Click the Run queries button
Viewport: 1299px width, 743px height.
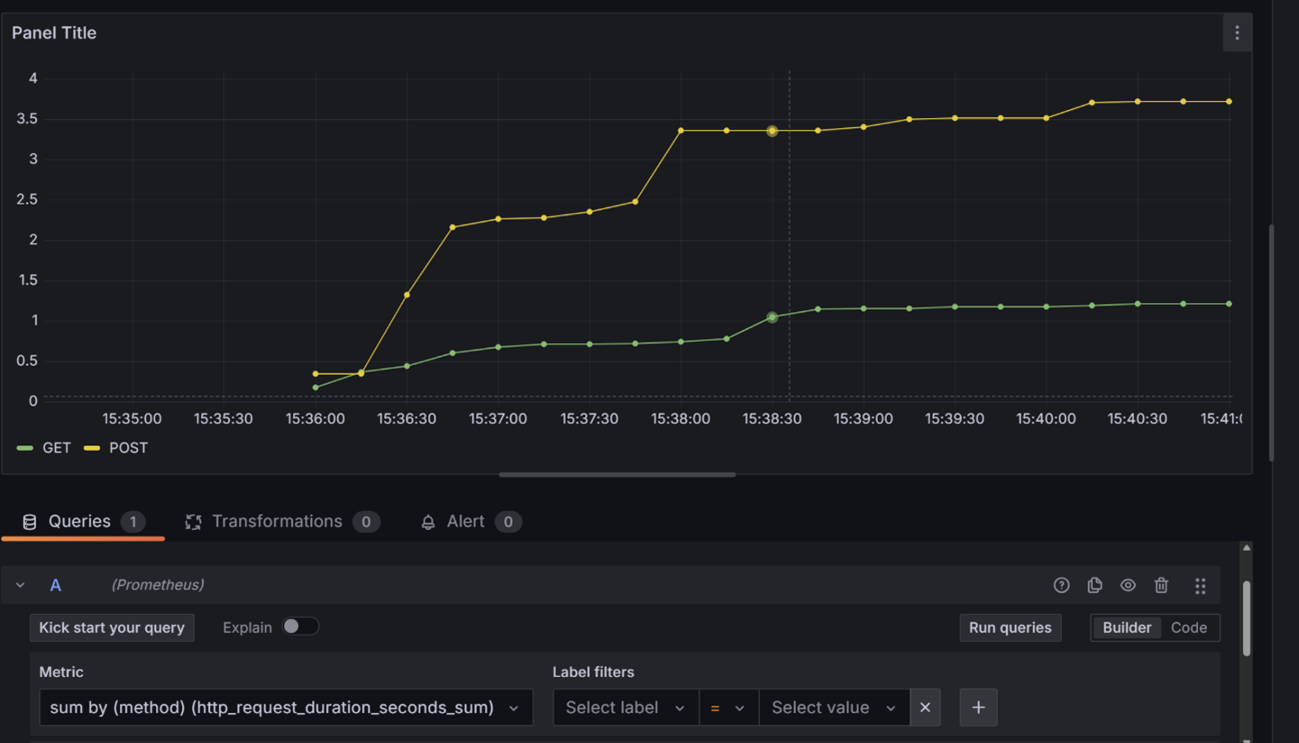tap(1010, 627)
